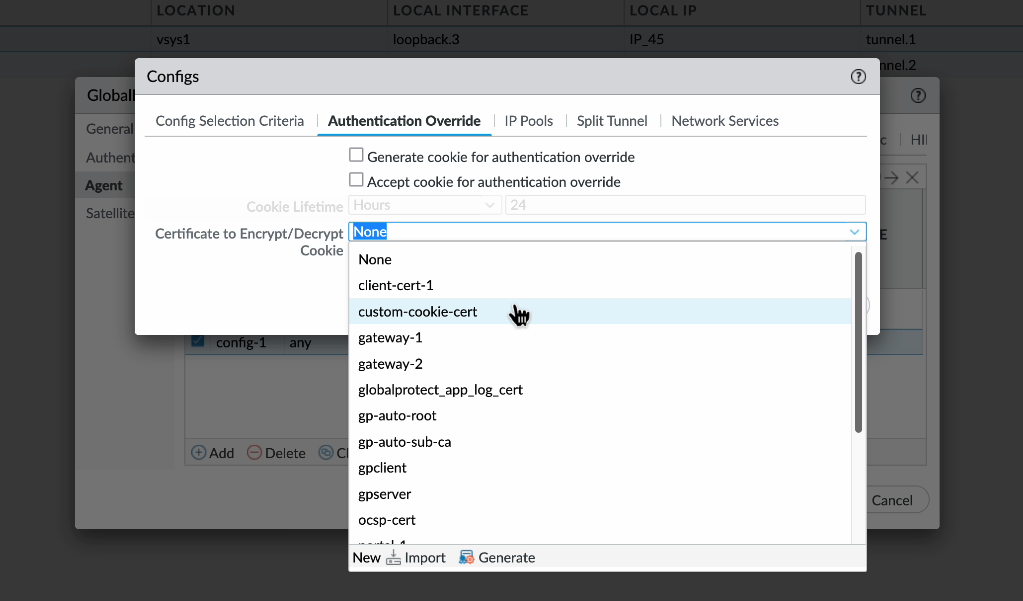This screenshot has height=601, width=1023.
Task: Click the GlobalProtect Gateway help icon
Action: [917, 95]
